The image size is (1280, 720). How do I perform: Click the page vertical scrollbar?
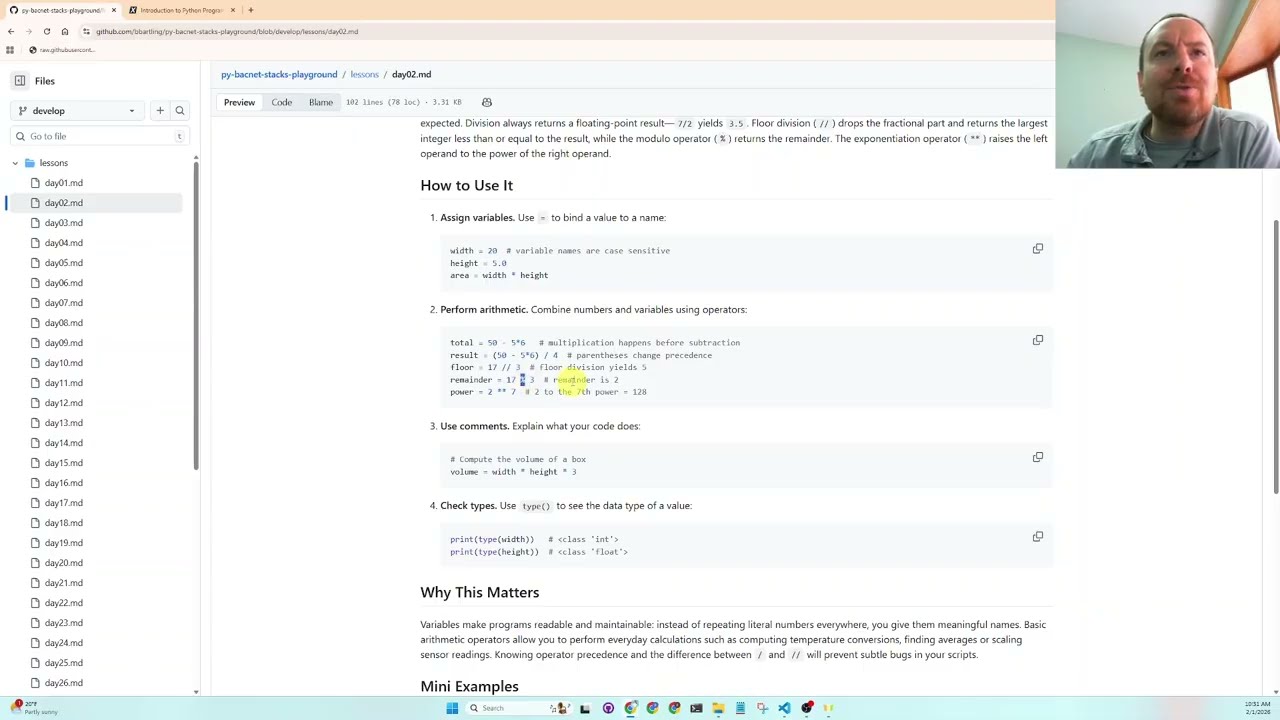tap(1275, 355)
